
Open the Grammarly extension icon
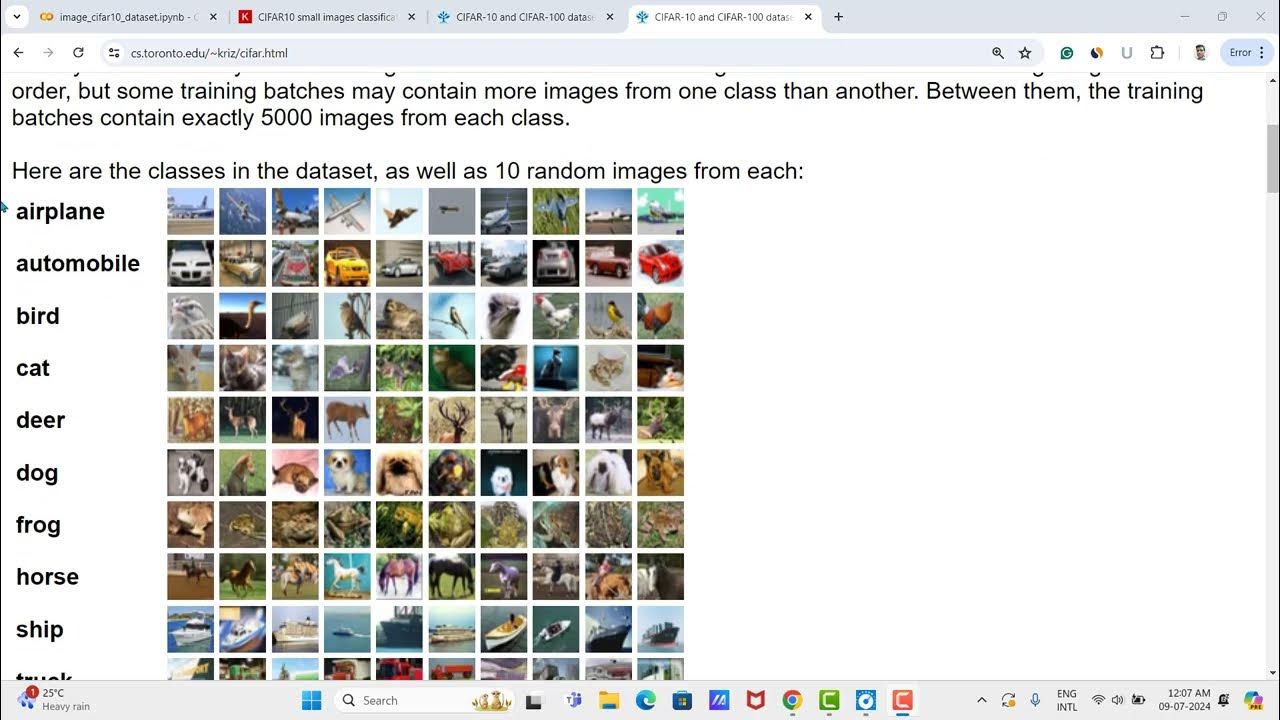(1067, 53)
